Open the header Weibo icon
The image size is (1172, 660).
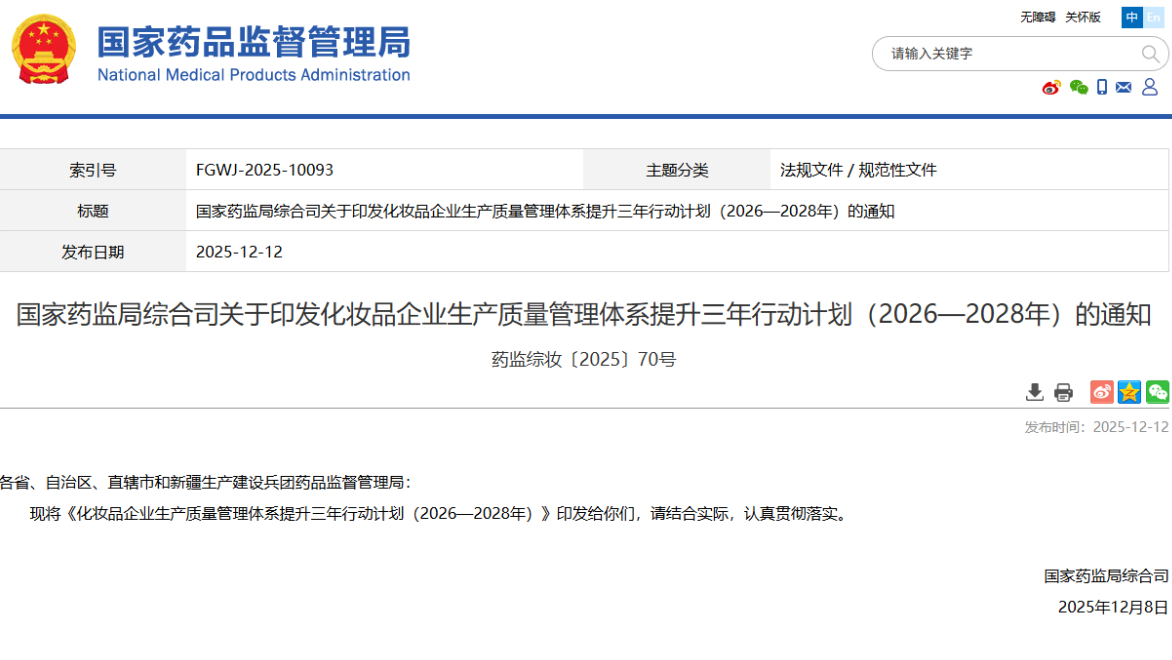tap(1051, 87)
